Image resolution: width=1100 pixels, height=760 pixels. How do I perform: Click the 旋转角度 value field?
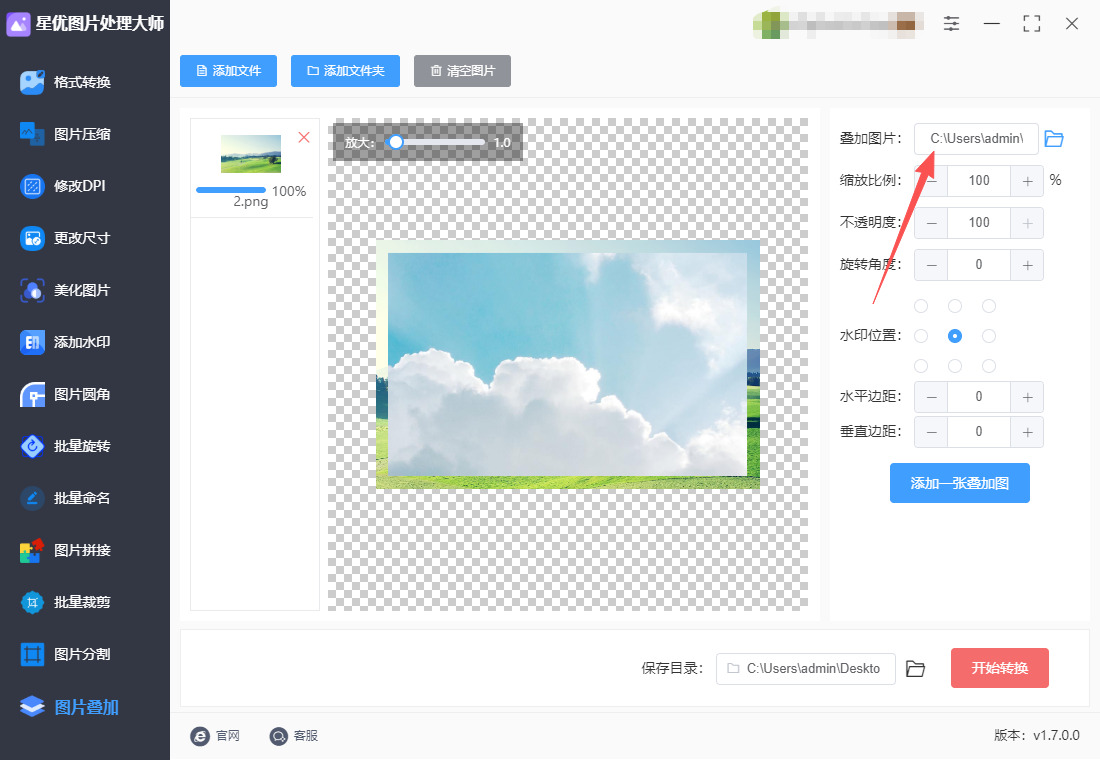979,265
